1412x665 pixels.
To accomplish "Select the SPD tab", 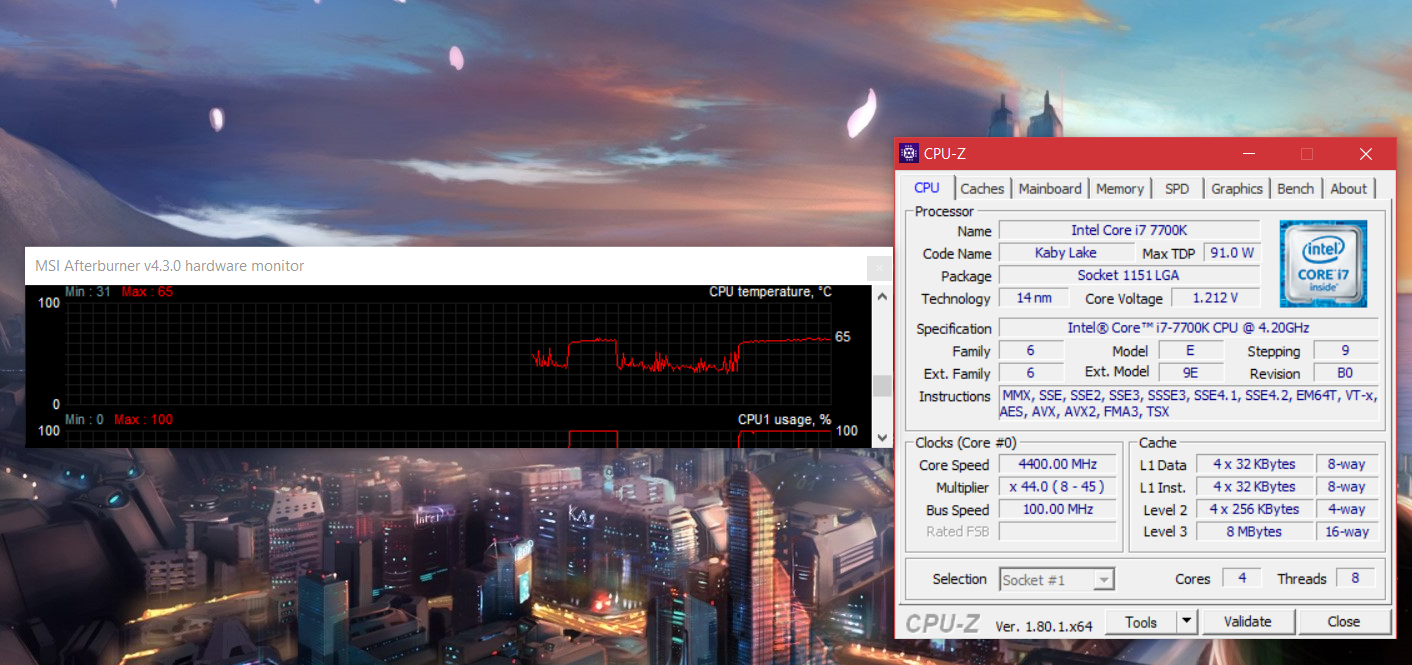I will (1177, 188).
